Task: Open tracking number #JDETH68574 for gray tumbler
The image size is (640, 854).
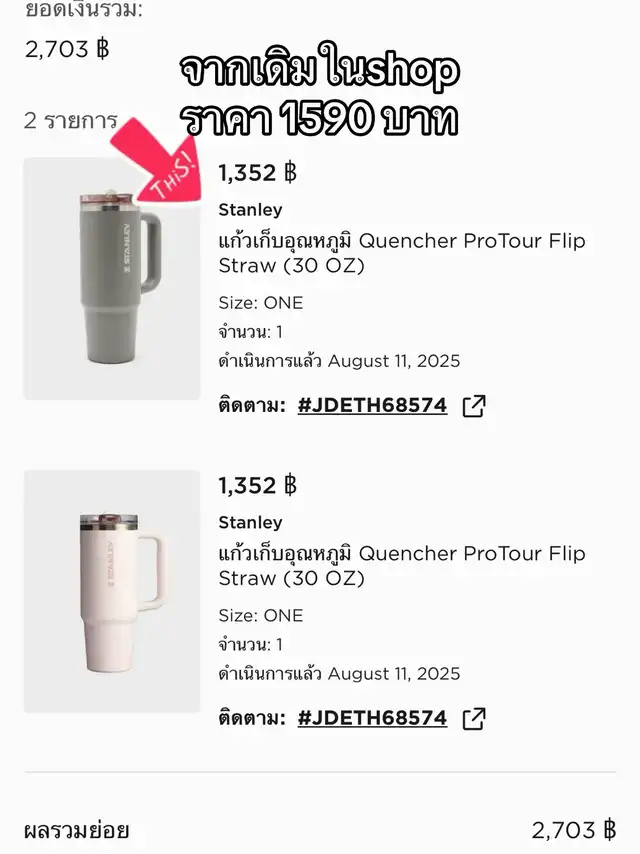Action: click(x=373, y=405)
